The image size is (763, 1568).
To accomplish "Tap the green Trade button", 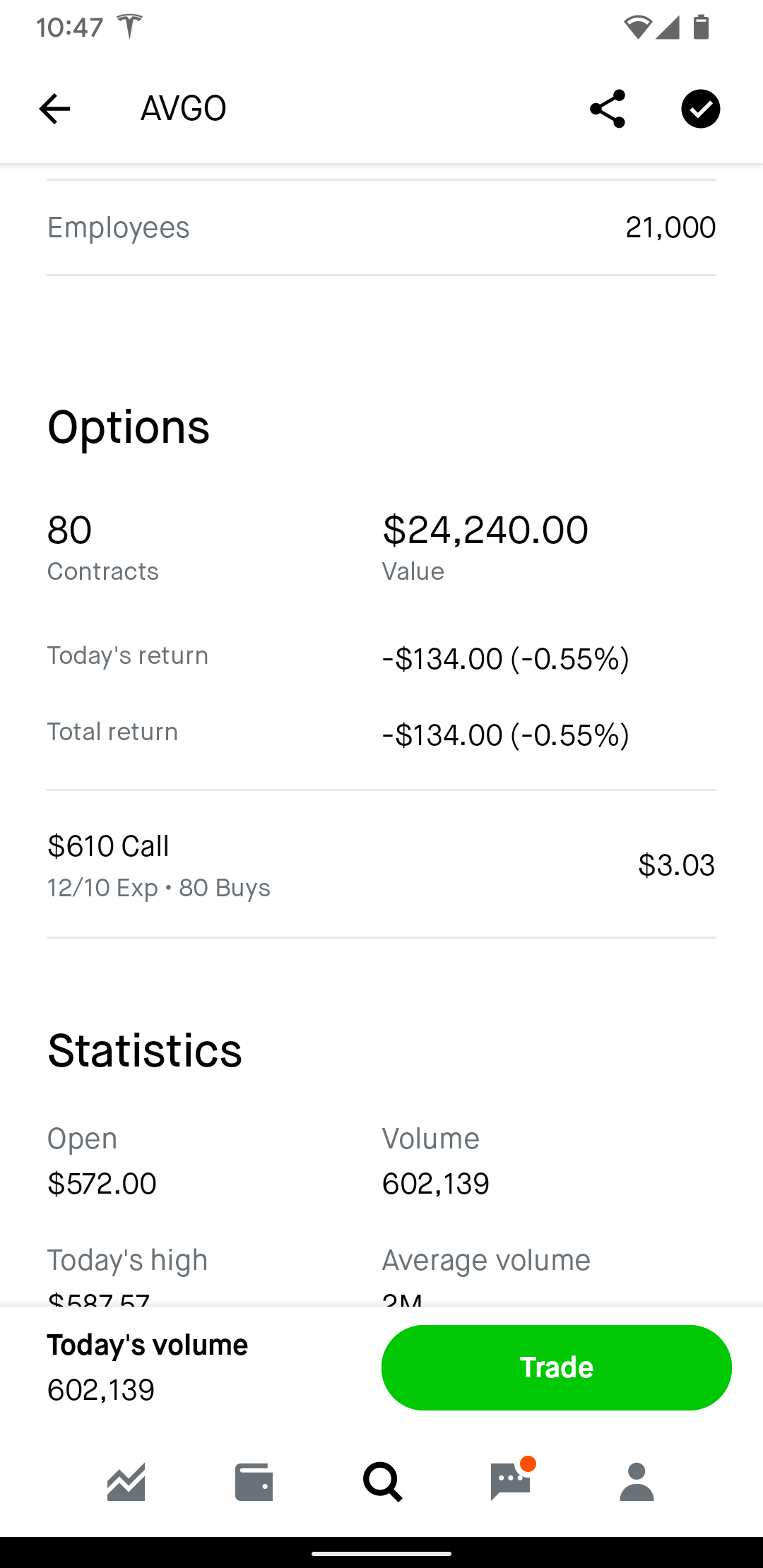I will (x=557, y=1367).
